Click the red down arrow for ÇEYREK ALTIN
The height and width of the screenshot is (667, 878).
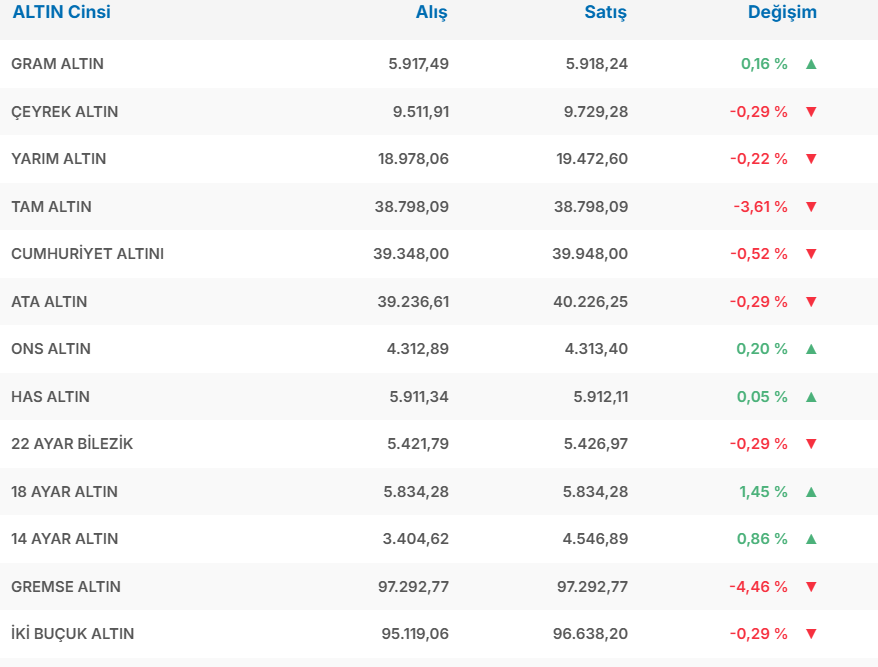point(811,112)
